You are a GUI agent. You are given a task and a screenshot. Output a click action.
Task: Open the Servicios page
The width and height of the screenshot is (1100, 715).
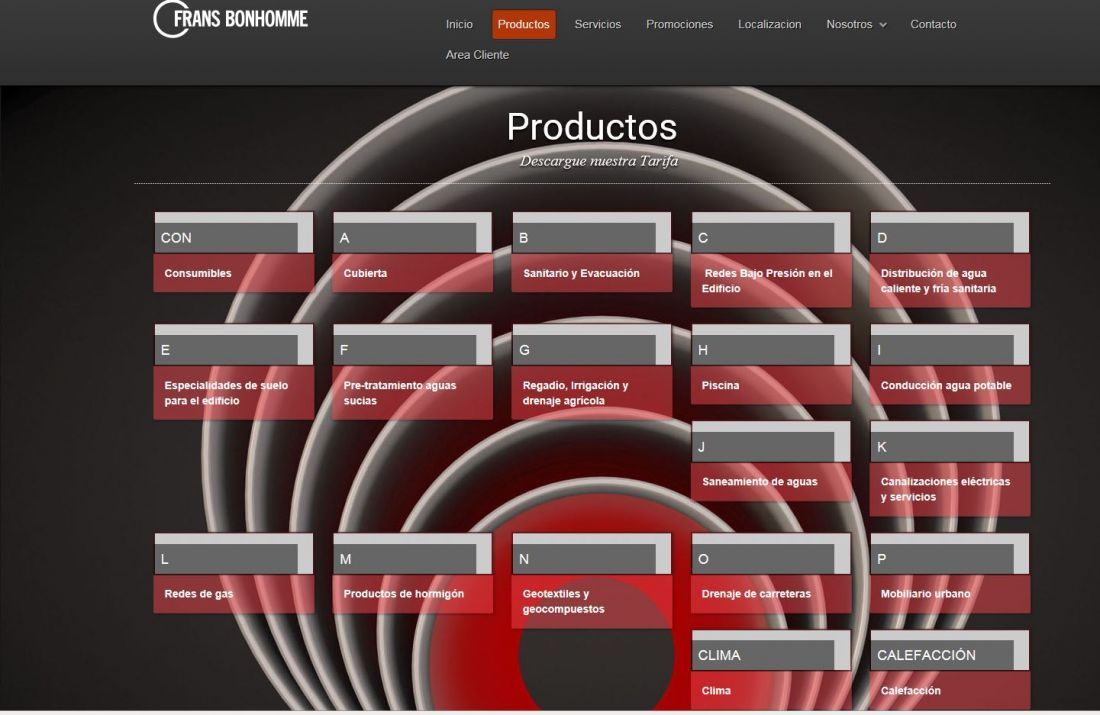[x=598, y=24]
